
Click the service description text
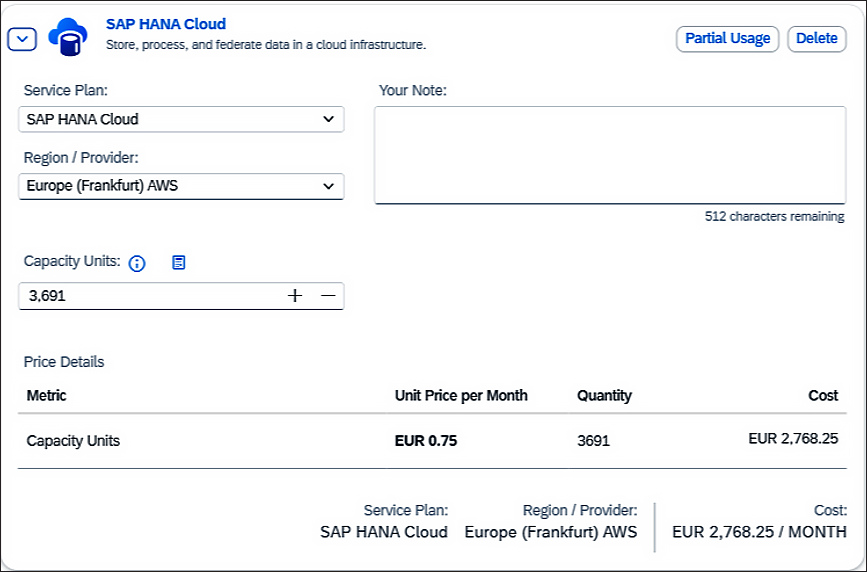pos(266,45)
